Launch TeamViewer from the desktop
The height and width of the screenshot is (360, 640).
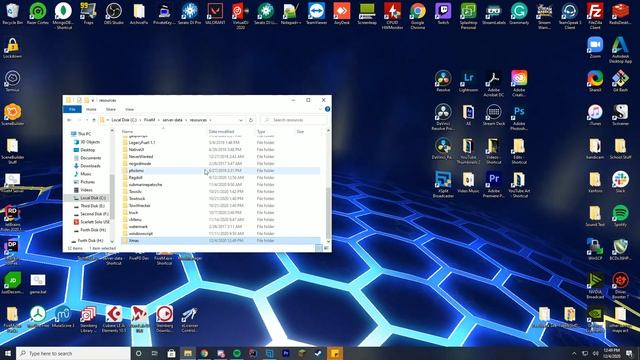[316, 14]
